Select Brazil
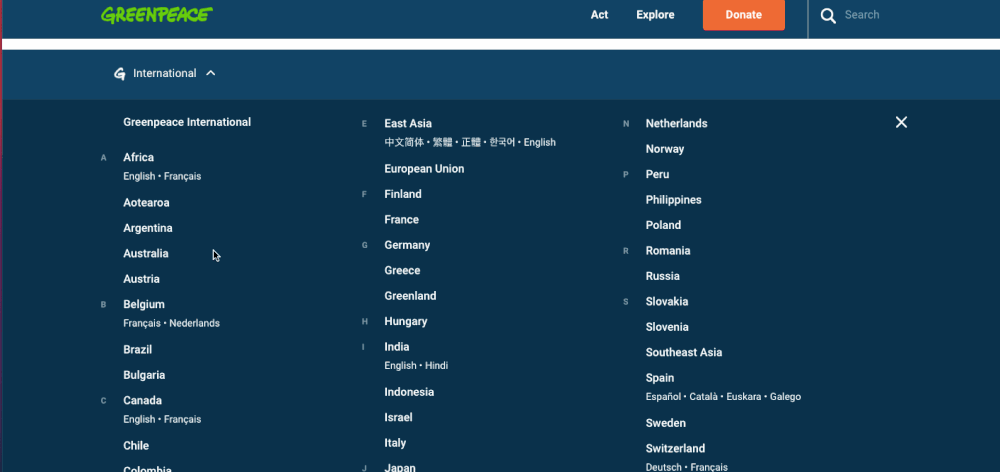 [x=137, y=350]
